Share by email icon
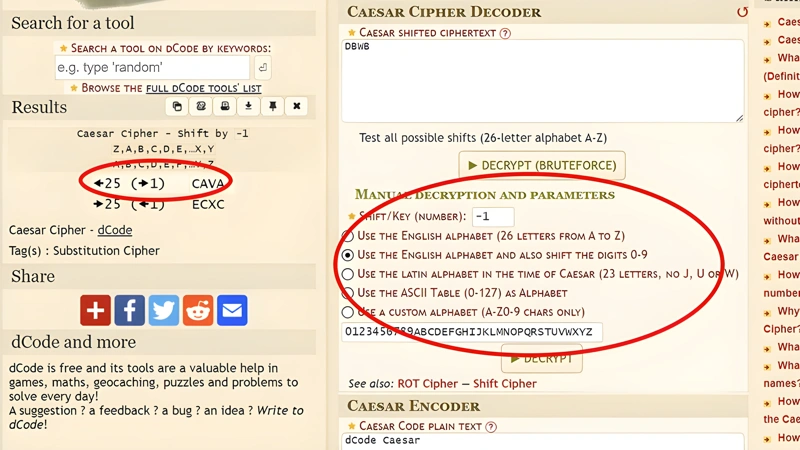This screenshot has height=450, width=800. tap(232, 310)
